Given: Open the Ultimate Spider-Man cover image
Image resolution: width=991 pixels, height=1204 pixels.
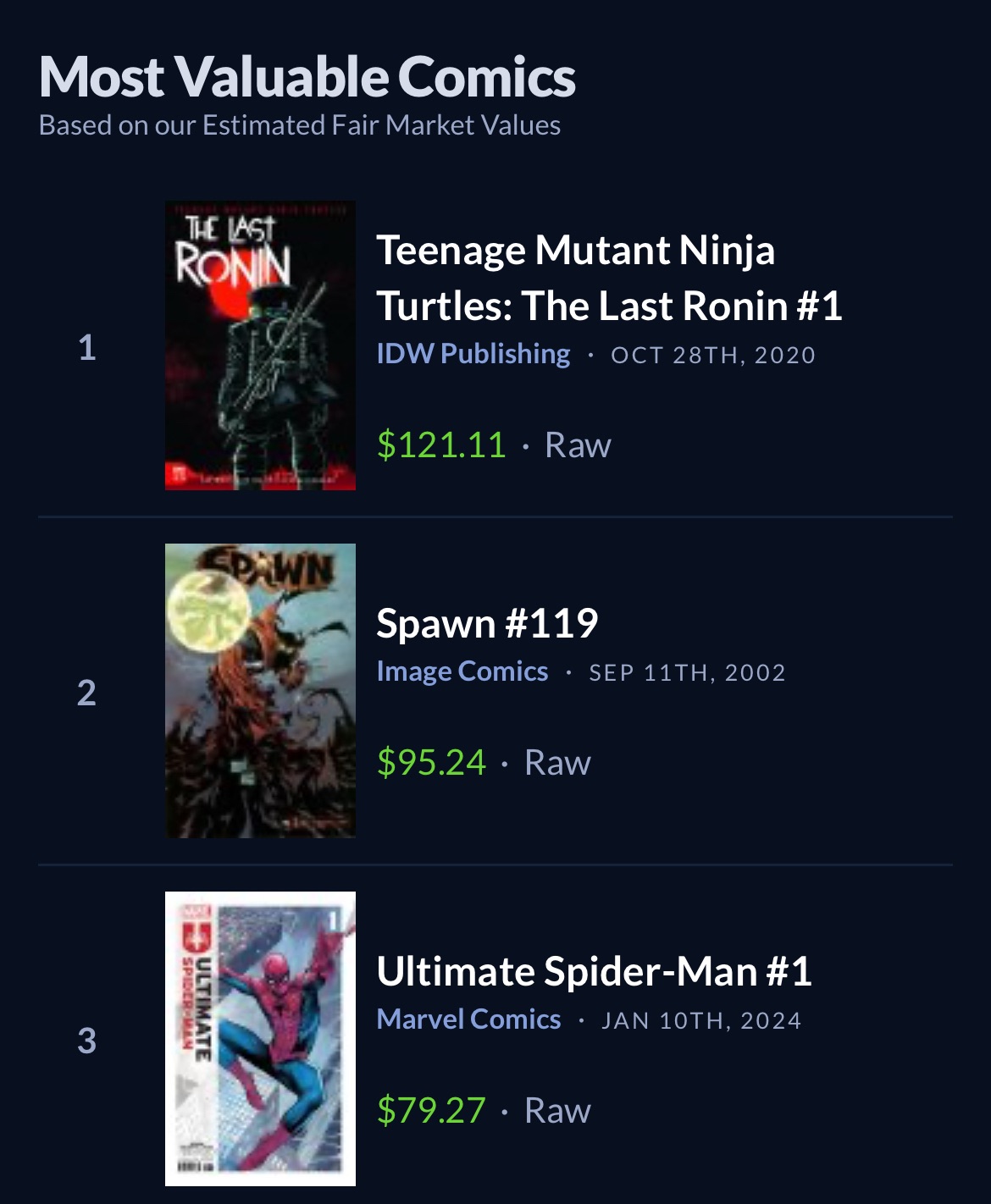Looking at the screenshot, I should click(260, 1038).
